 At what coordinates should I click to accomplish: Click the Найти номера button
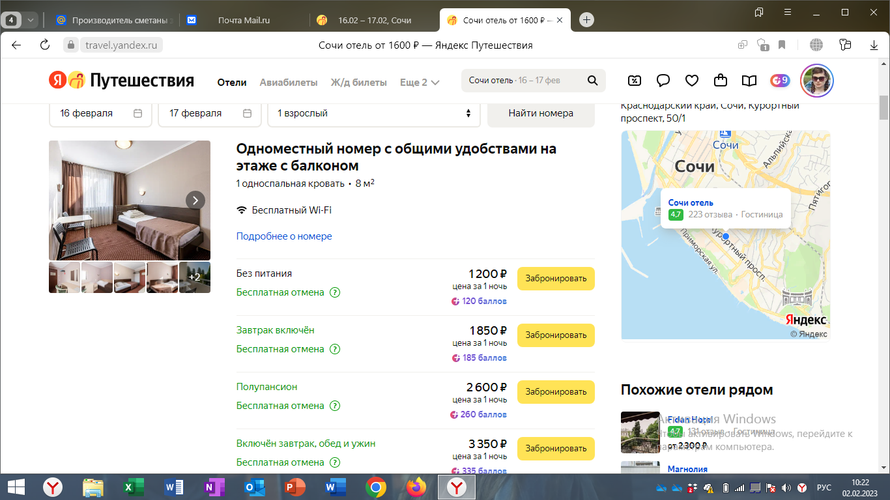pyautogui.click(x=540, y=114)
